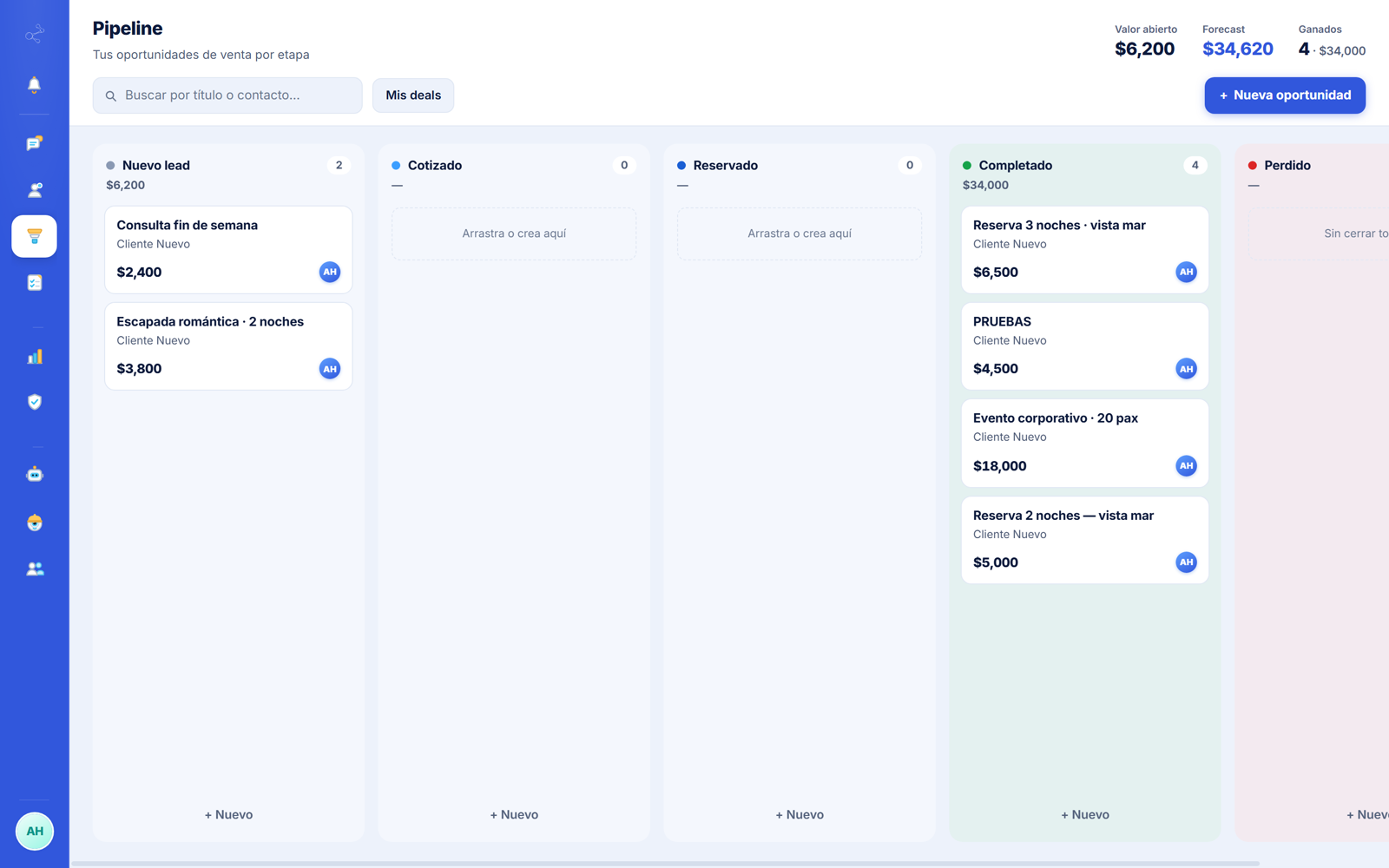Open the hard-hat worker sidebar icon
Screen dimensions: 1389x868
point(34,523)
